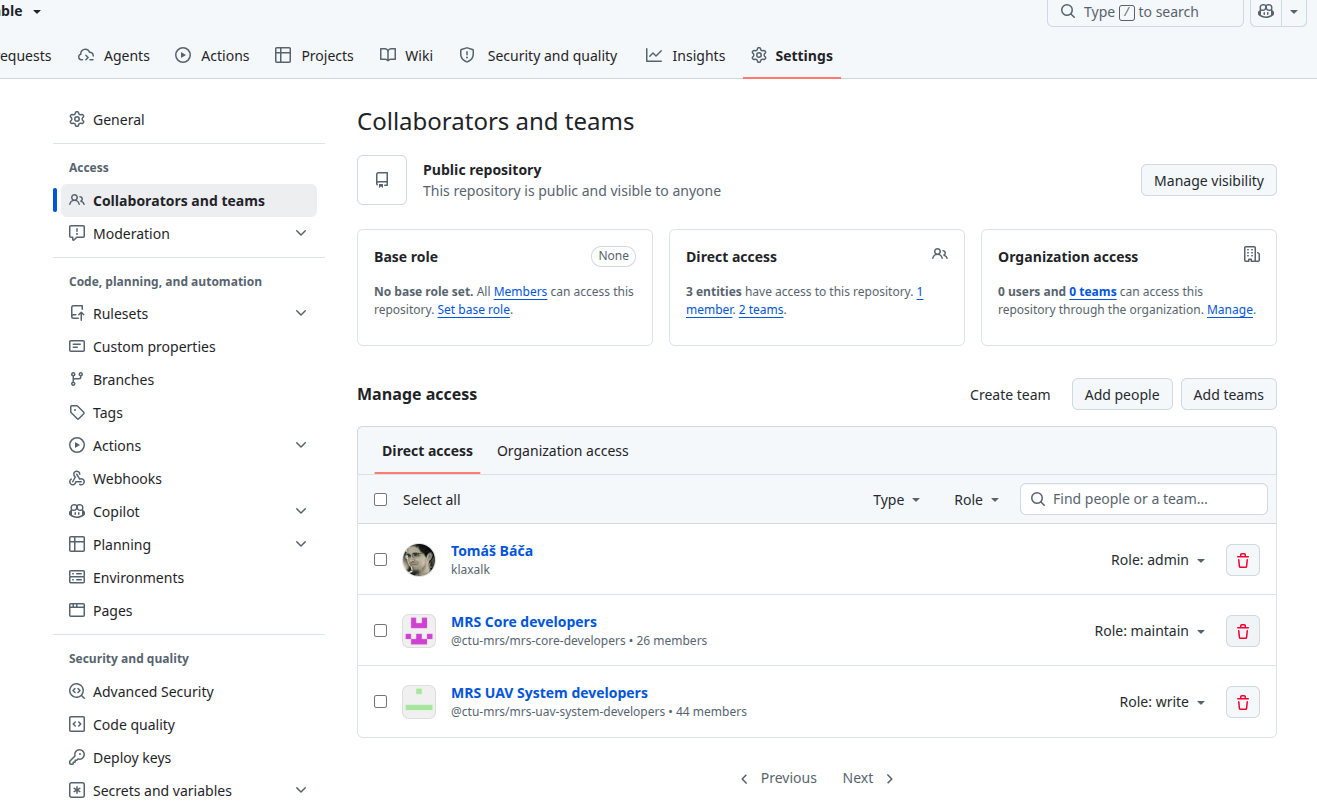Expand the Rulesets sidebar section
The height and width of the screenshot is (810, 1317).
[189, 314]
